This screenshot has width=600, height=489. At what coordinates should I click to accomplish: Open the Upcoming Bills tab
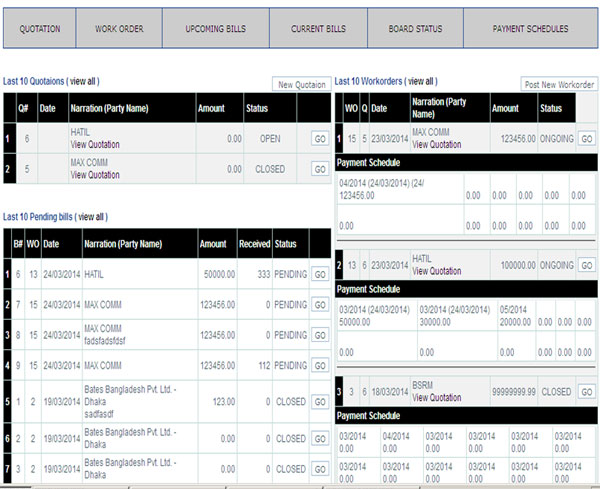click(x=216, y=29)
